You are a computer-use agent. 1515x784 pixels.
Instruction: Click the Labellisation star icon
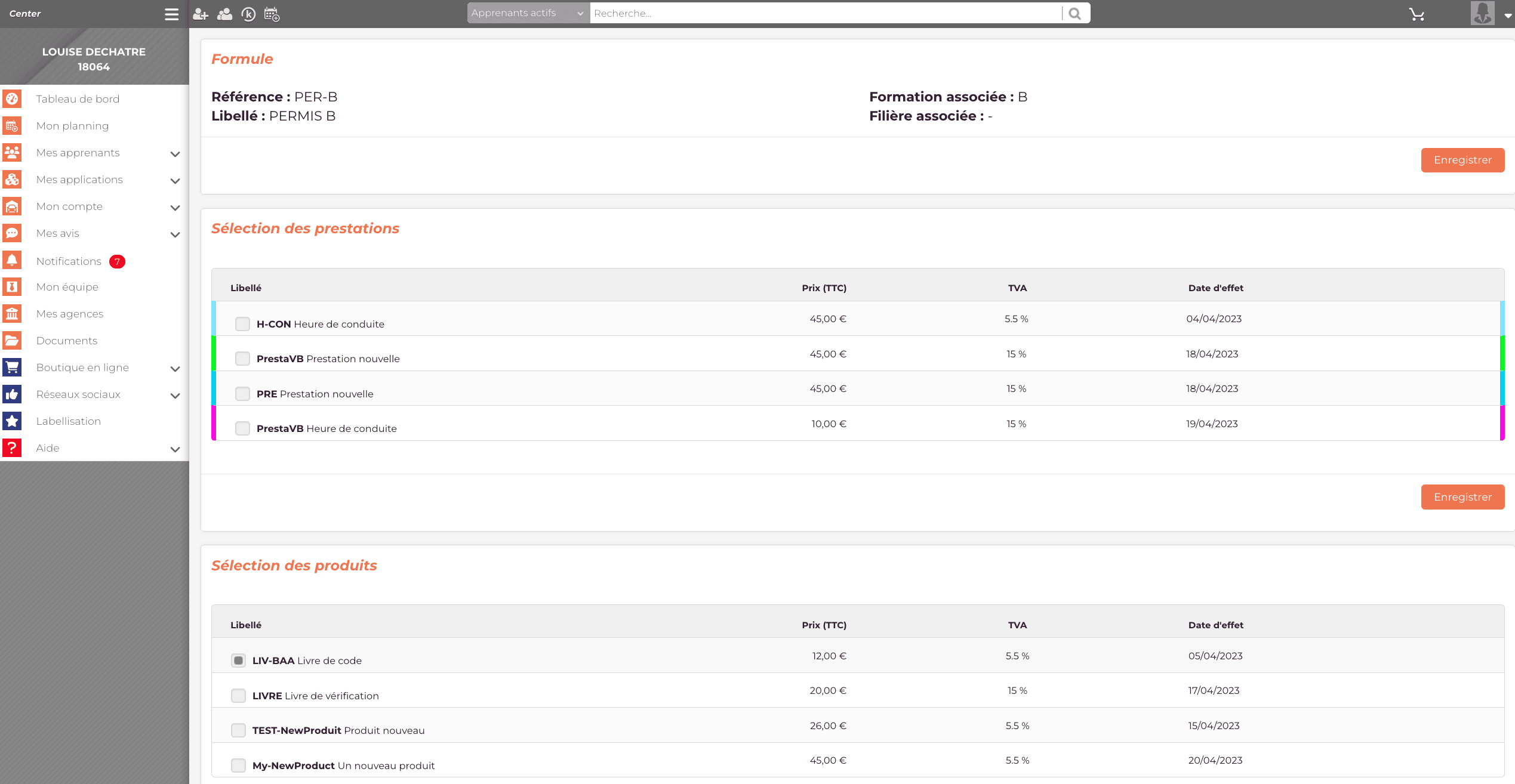click(x=12, y=421)
